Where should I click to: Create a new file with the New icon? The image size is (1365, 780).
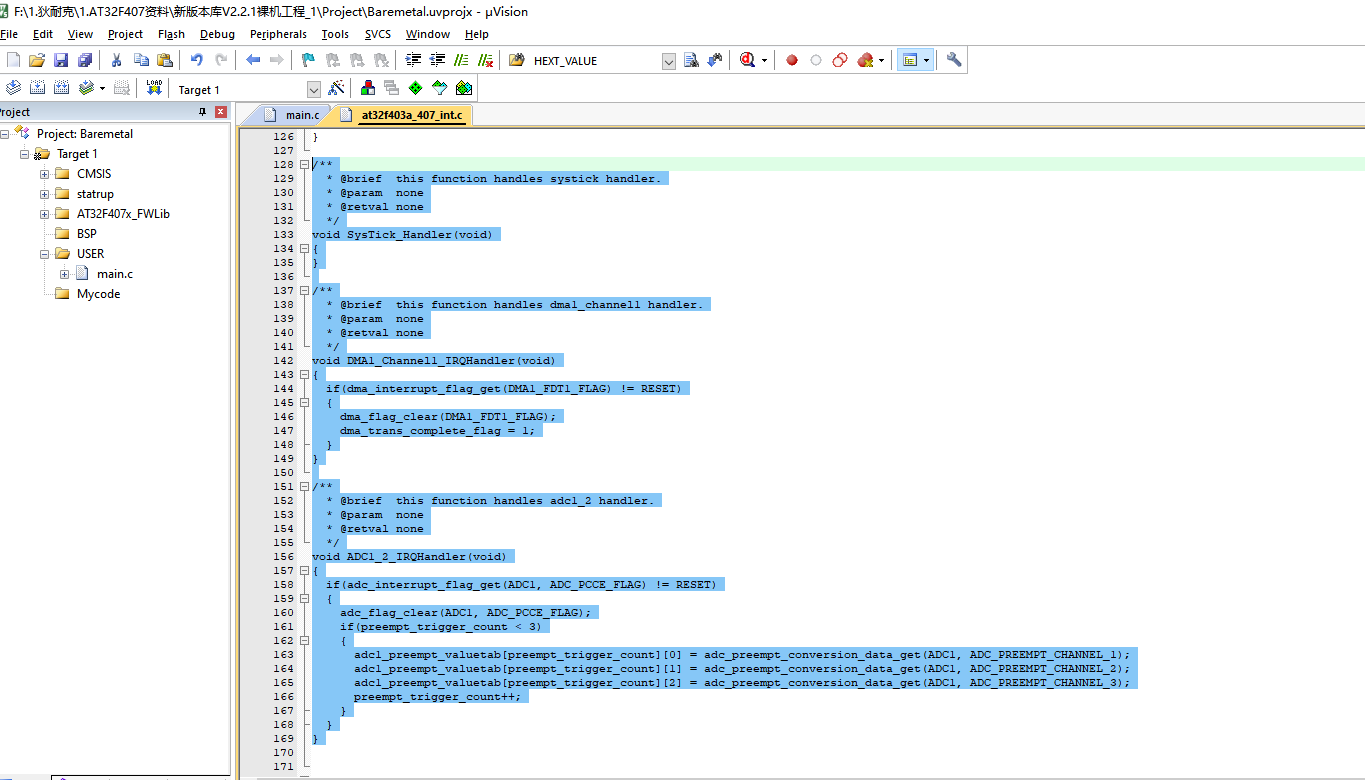[x=13, y=60]
